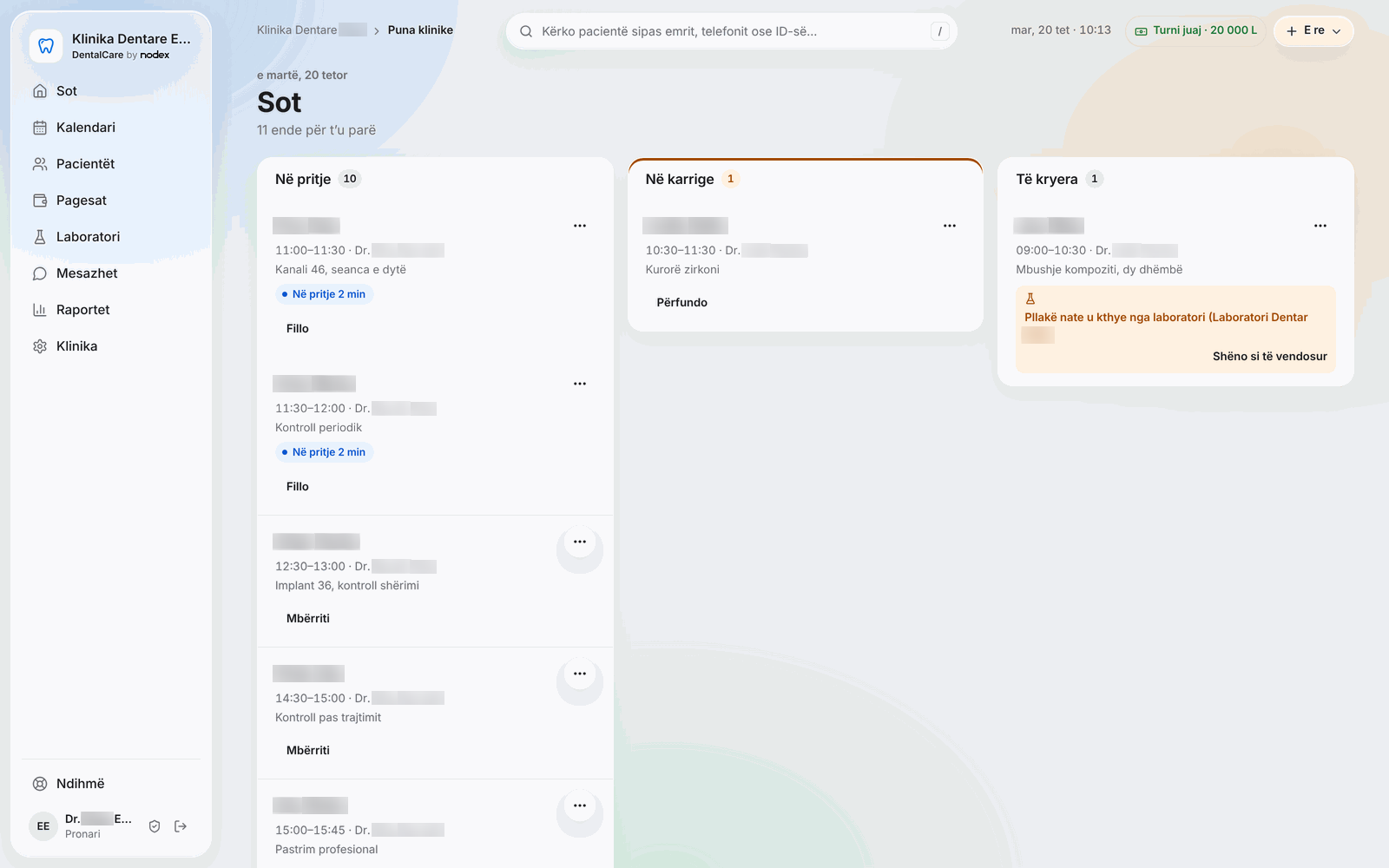Click 'Pastrim profesional' appointment text
This screenshot has width=1389, height=868.
tap(326, 850)
